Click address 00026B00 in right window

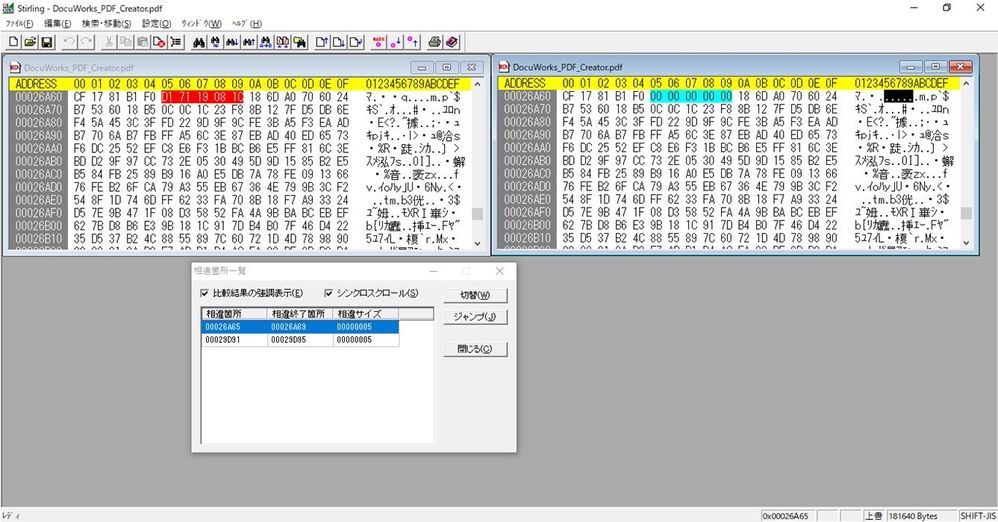click(x=528, y=225)
